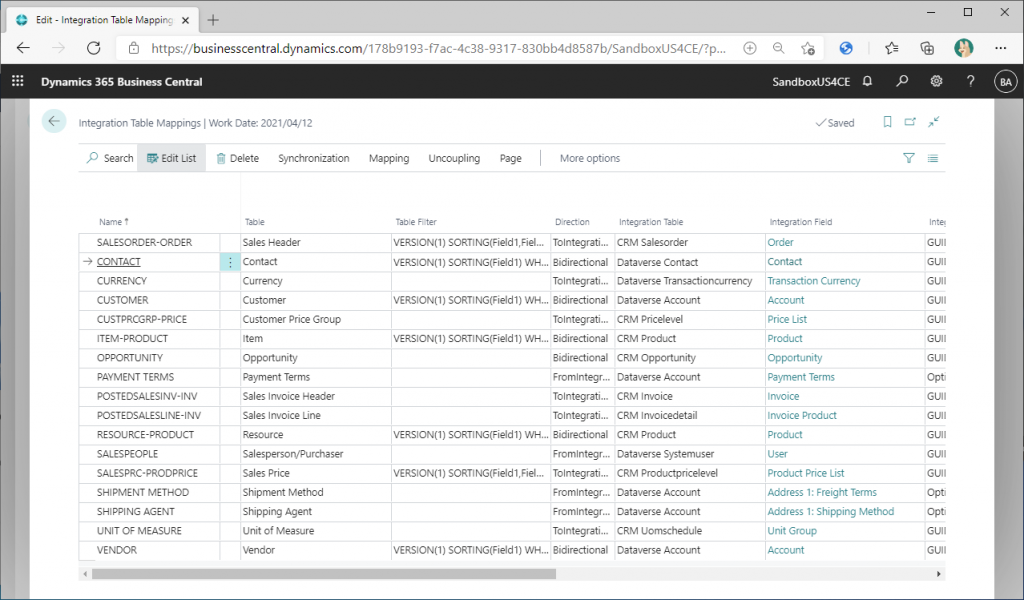This screenshot has width=1024, height=600.
Task: Close the Integration Table Mapping tab
Action: (x=185, y=20)
